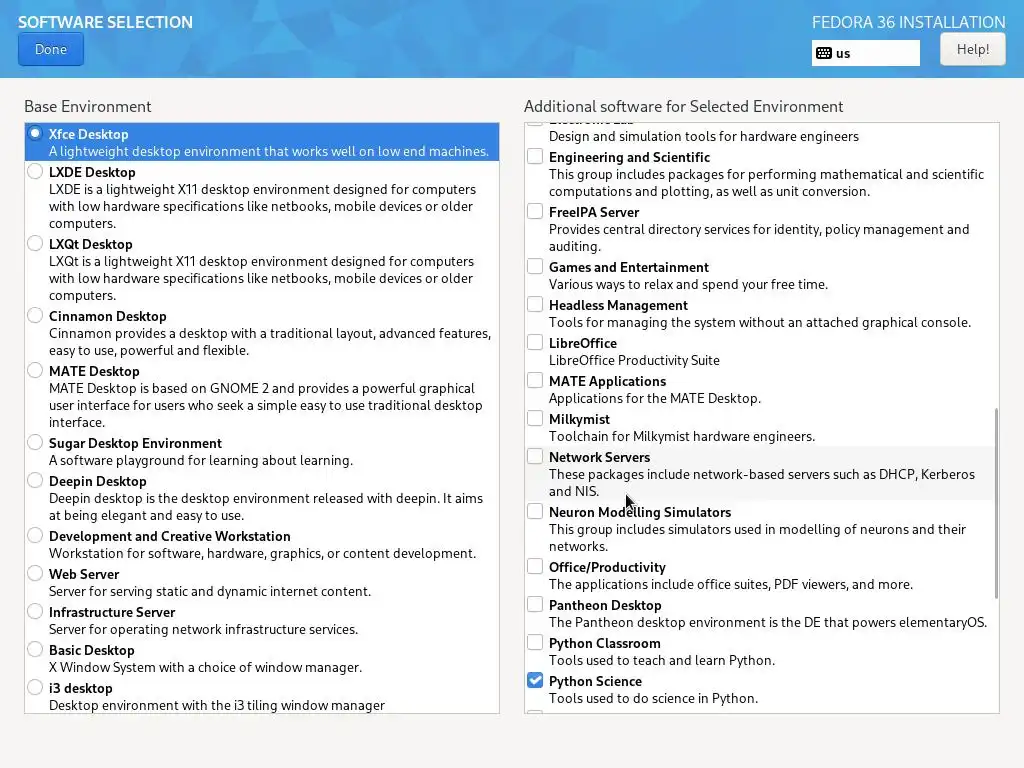Enable Python Classroom checkbox

535,642
